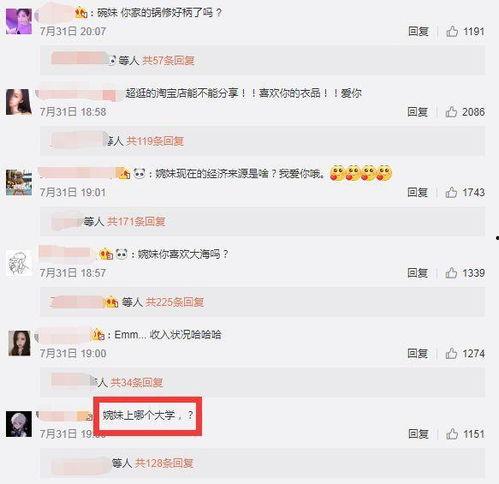The image size is (499, 484).
Task: Expand 共171条回复 replies thread
Action: tap(136, 221)
